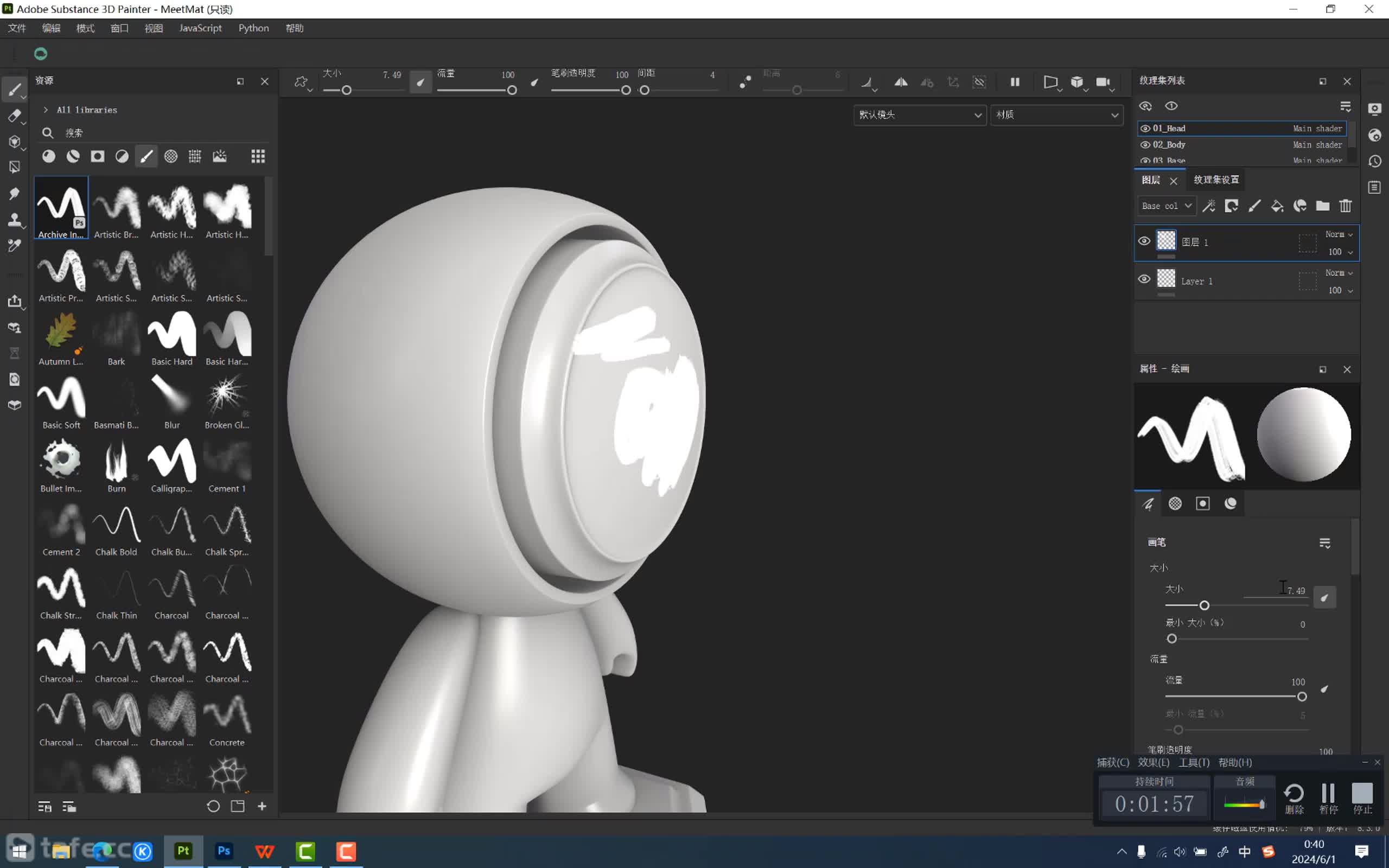Click the Add paint layer icon
This screenshot has height=868, width=1389.
coord(1254,206)
